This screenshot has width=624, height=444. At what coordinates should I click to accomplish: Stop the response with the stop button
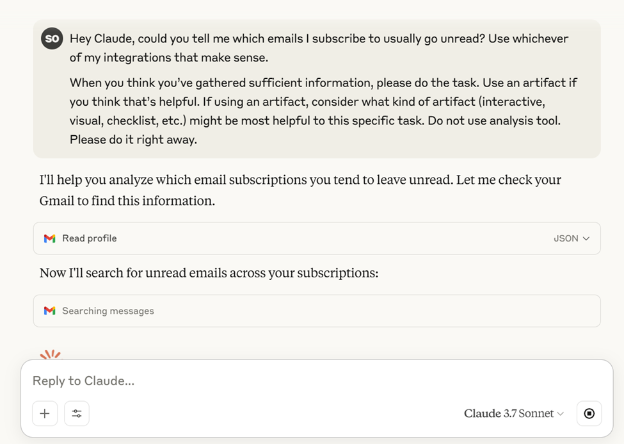(x=589, y=412)
